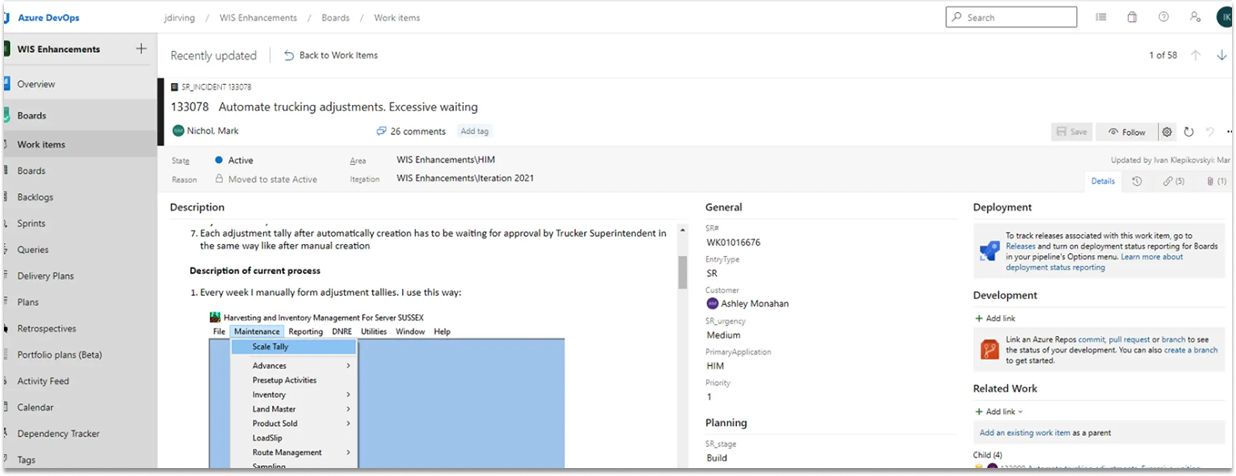
Task: Open the 26 comments link
Action: pyautogui.click(x=411, y=131)
